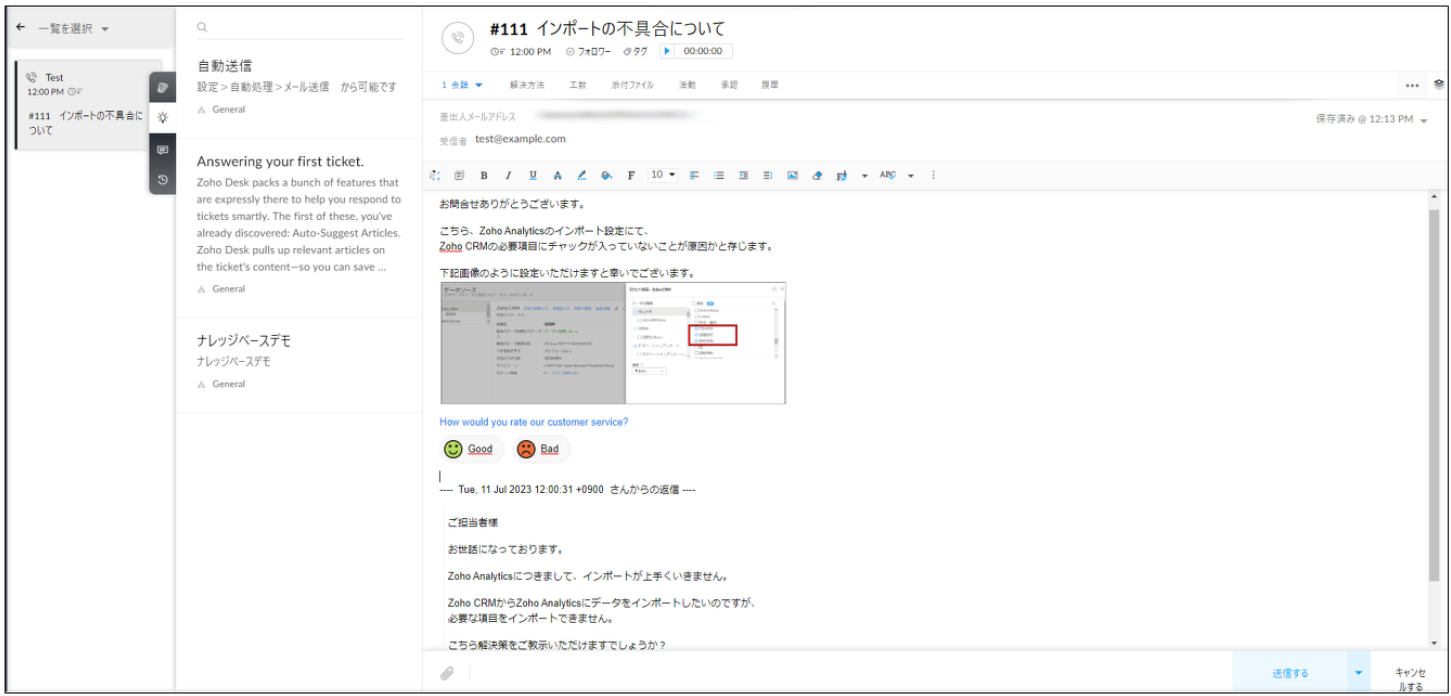
Task: Click the eraser clear-formatting icon
Action: click(817, 175)
